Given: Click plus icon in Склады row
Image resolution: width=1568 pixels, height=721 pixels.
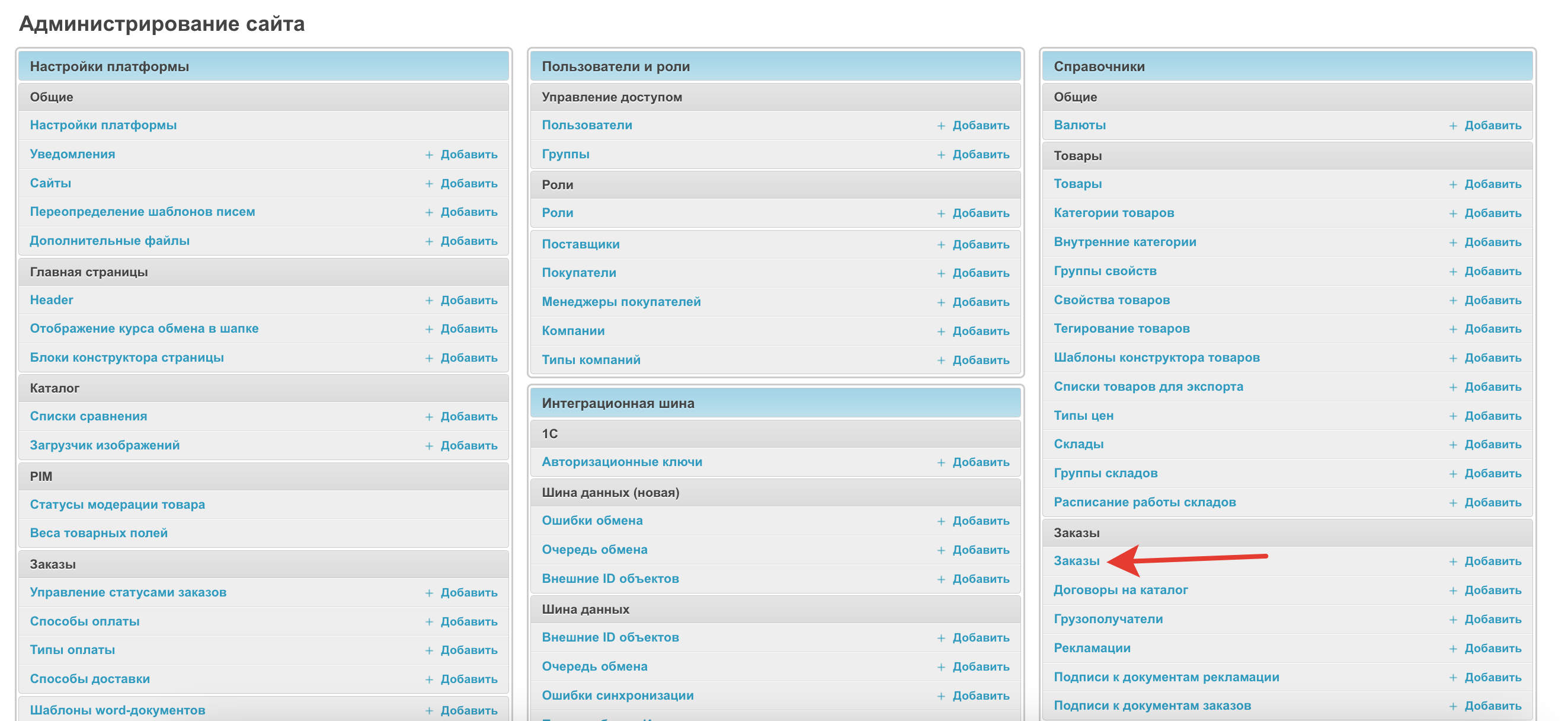Looking at the screenshot, I should [1453, 445].
